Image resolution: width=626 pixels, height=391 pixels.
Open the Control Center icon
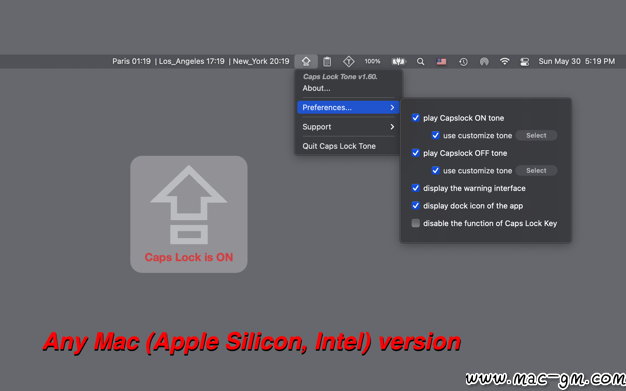(525, 62)
